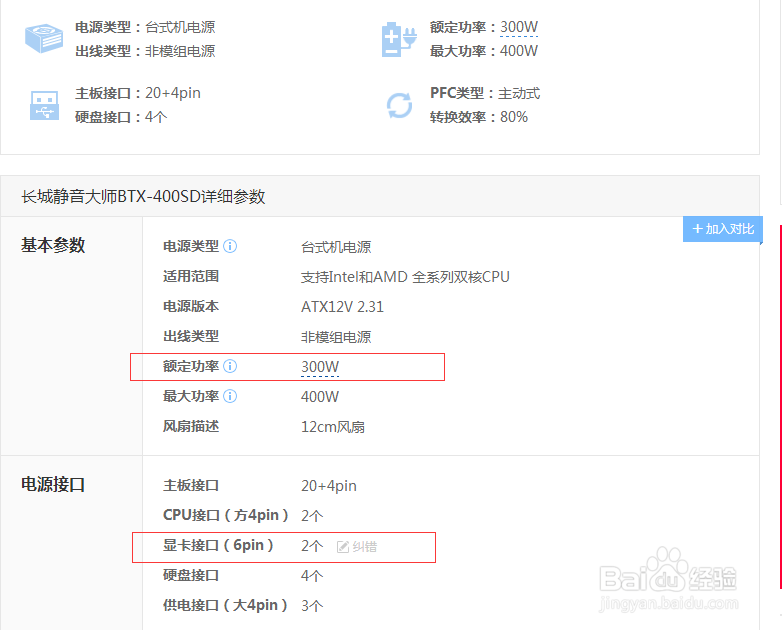Open info icon beside 额定功率 in table
This screenshot has width=782, height=630.
[230, 366]
